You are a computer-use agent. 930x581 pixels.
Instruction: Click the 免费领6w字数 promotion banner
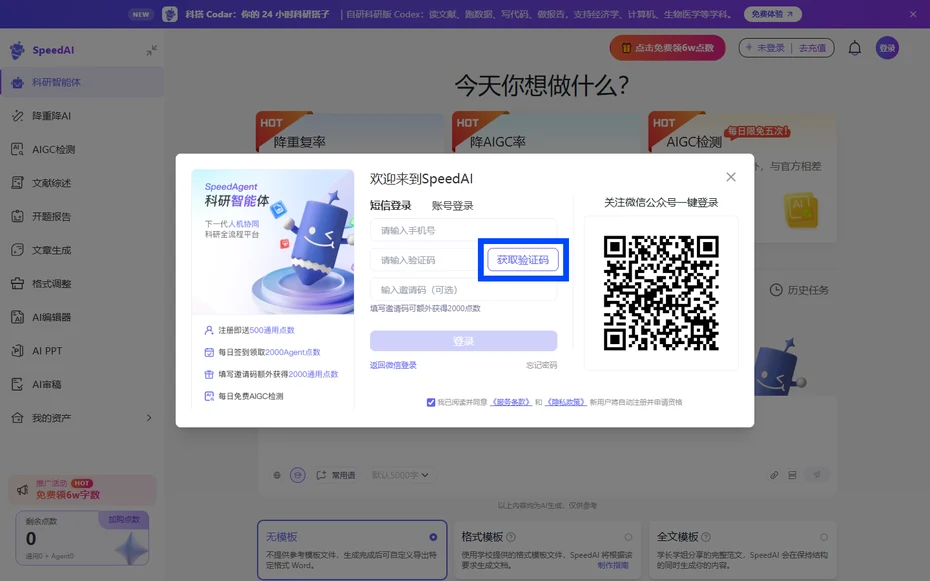pos(82,490)
